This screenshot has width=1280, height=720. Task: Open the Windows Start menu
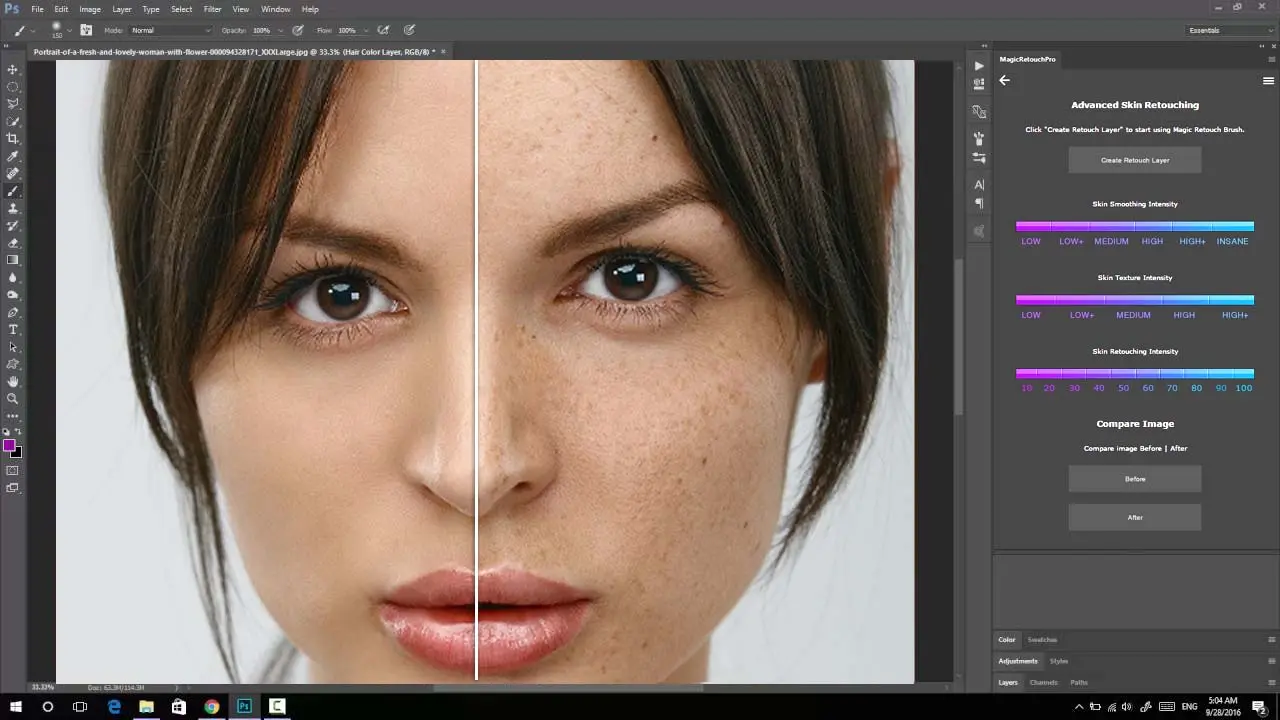click(x=16, y=706)
